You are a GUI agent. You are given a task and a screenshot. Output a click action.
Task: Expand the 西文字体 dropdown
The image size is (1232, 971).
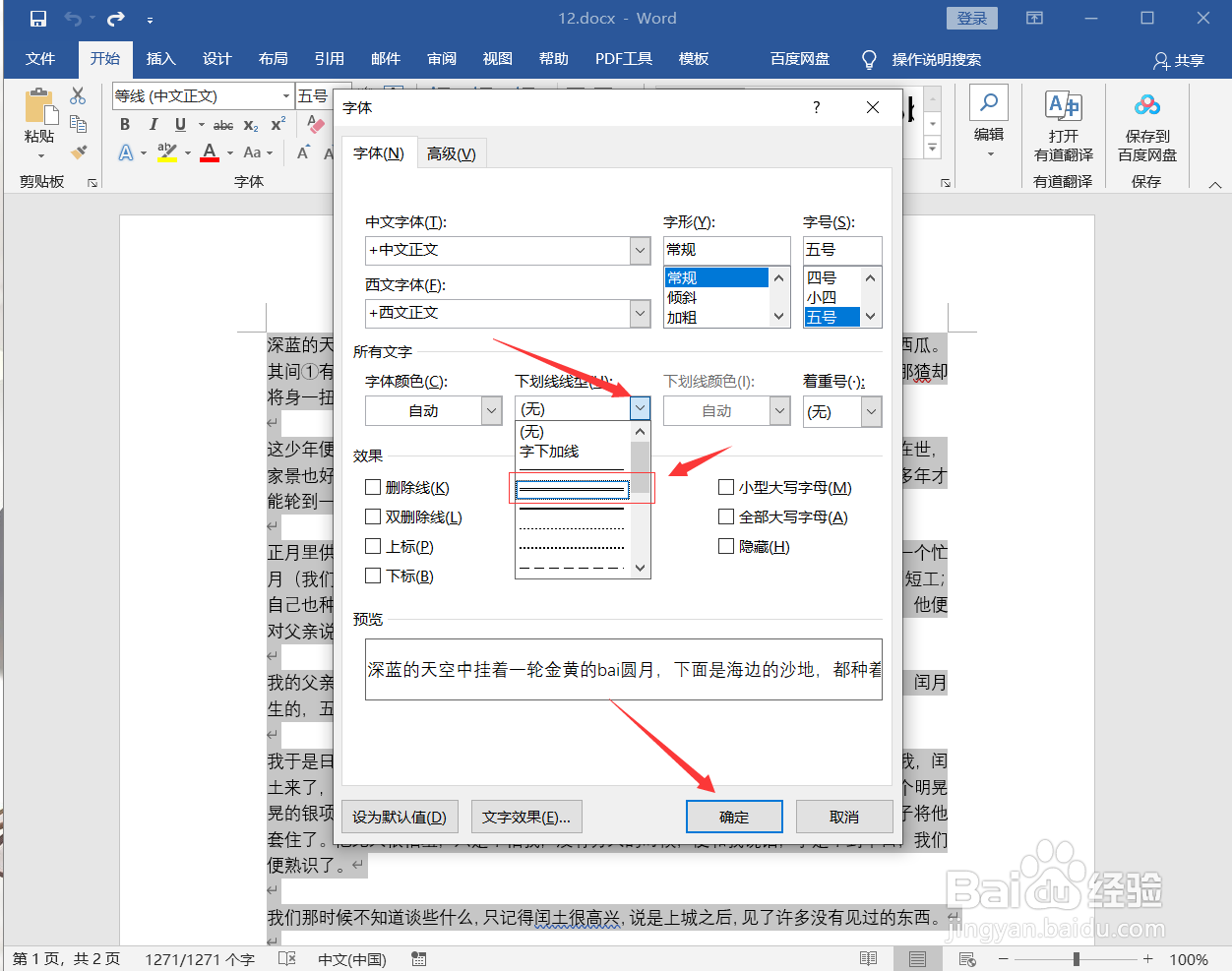point(640,313)
